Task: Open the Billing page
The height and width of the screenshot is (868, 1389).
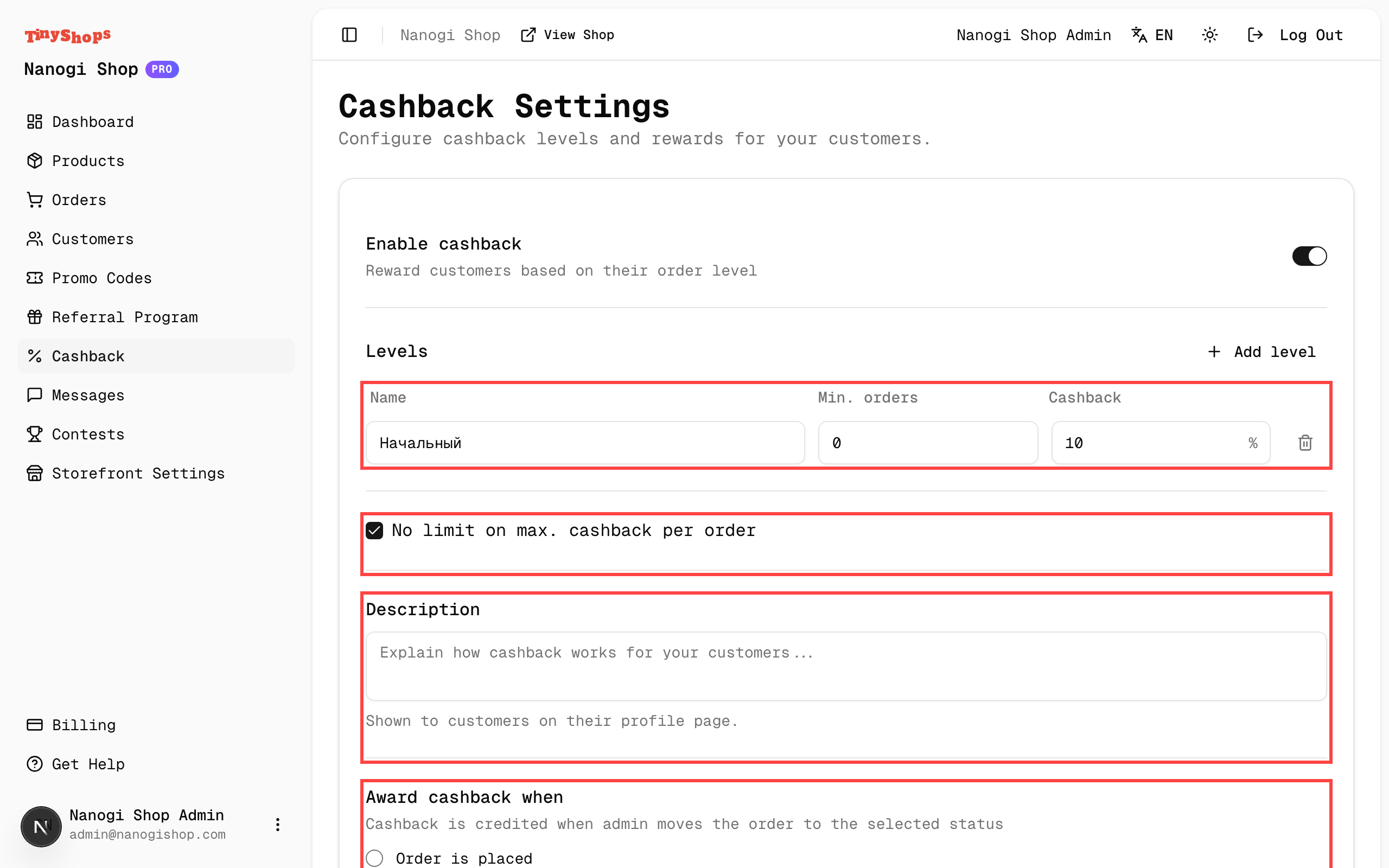Action: pos(83,725)
